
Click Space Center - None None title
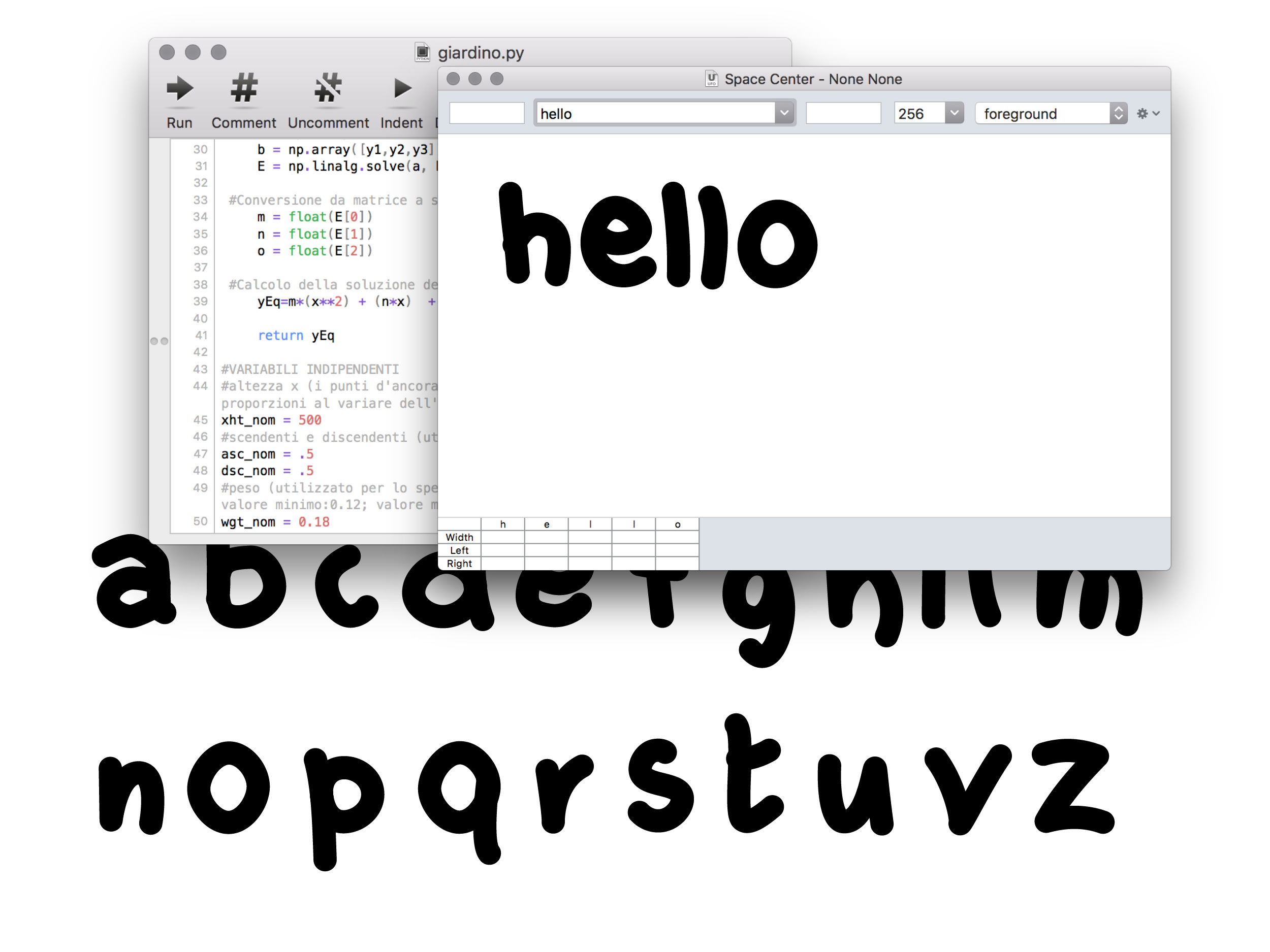pyautogui.click(x=813, y=79)
